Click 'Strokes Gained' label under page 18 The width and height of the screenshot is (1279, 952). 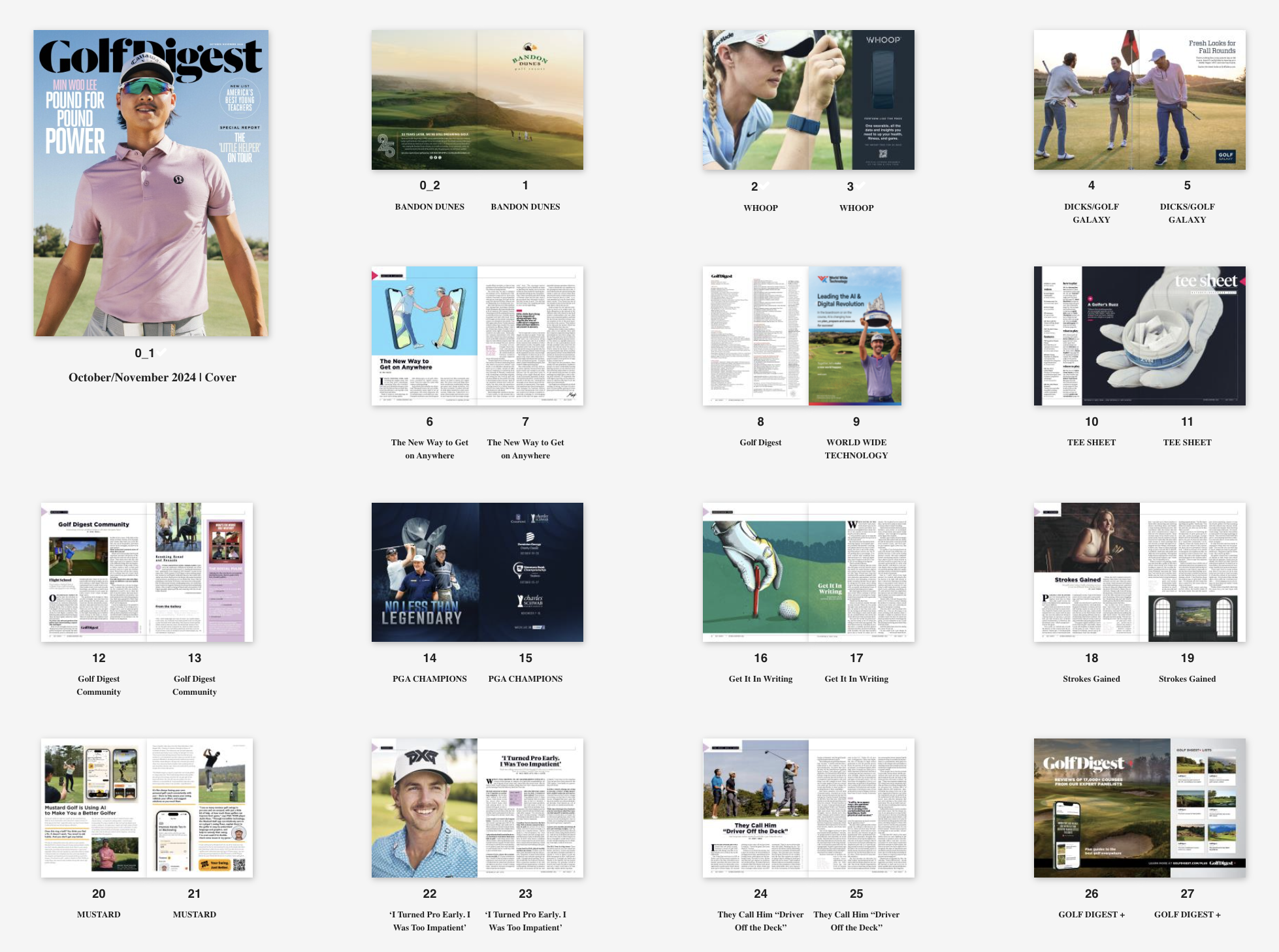click(x=1092, y=678)
